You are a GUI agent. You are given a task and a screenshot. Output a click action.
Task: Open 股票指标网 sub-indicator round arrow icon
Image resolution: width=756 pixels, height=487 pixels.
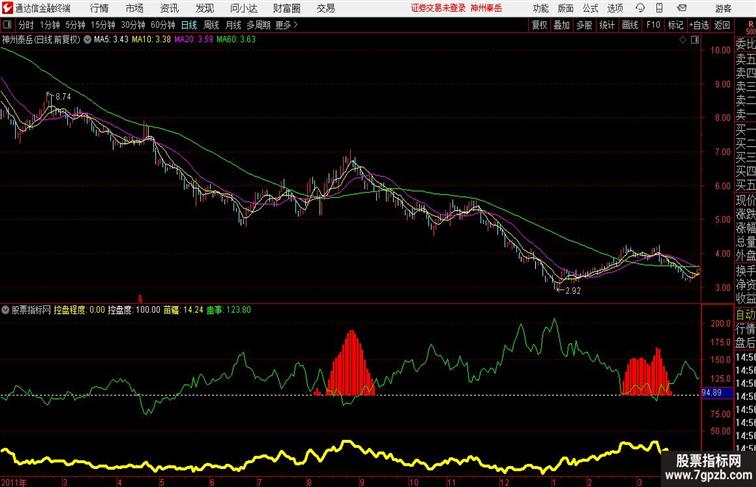[5, 310]
